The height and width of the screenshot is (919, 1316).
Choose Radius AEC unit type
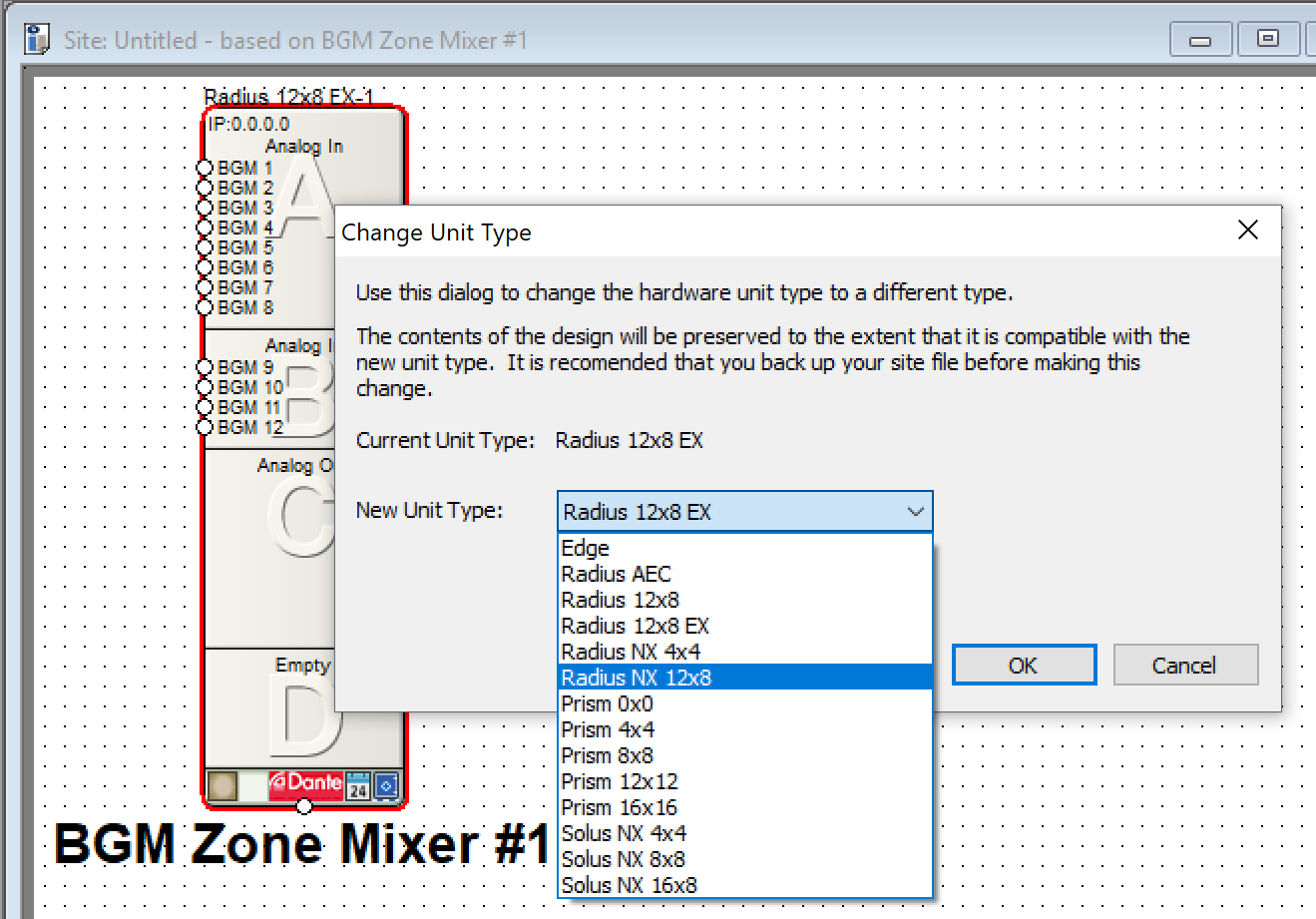[x=744, y=574]
